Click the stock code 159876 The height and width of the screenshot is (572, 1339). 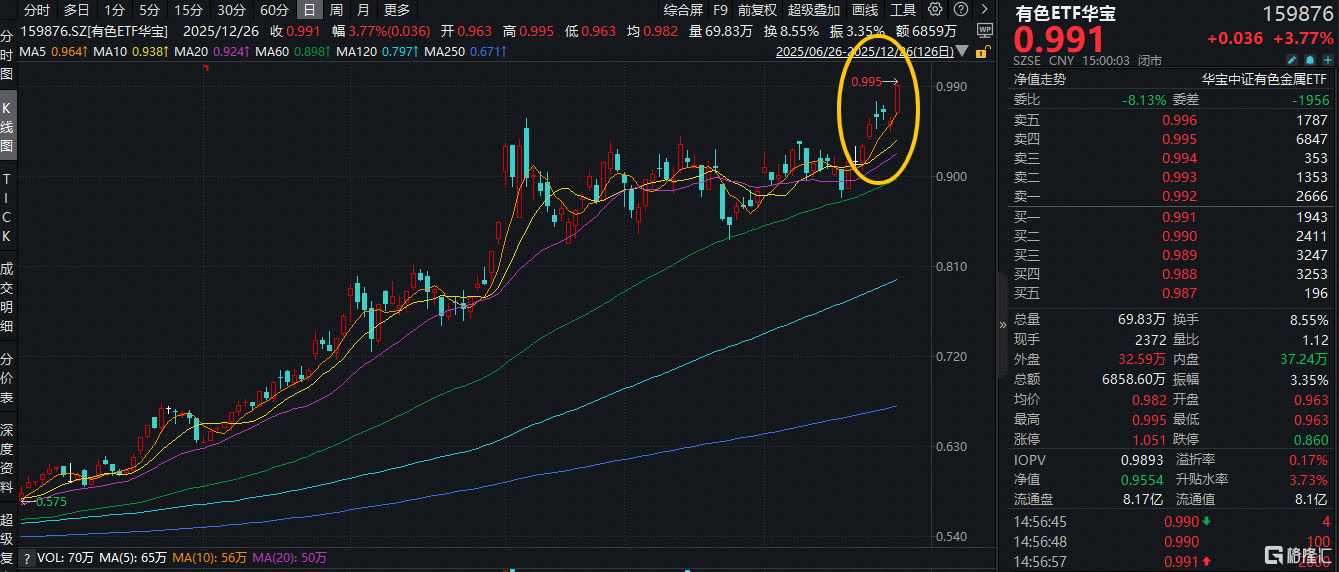[1298, 14]
